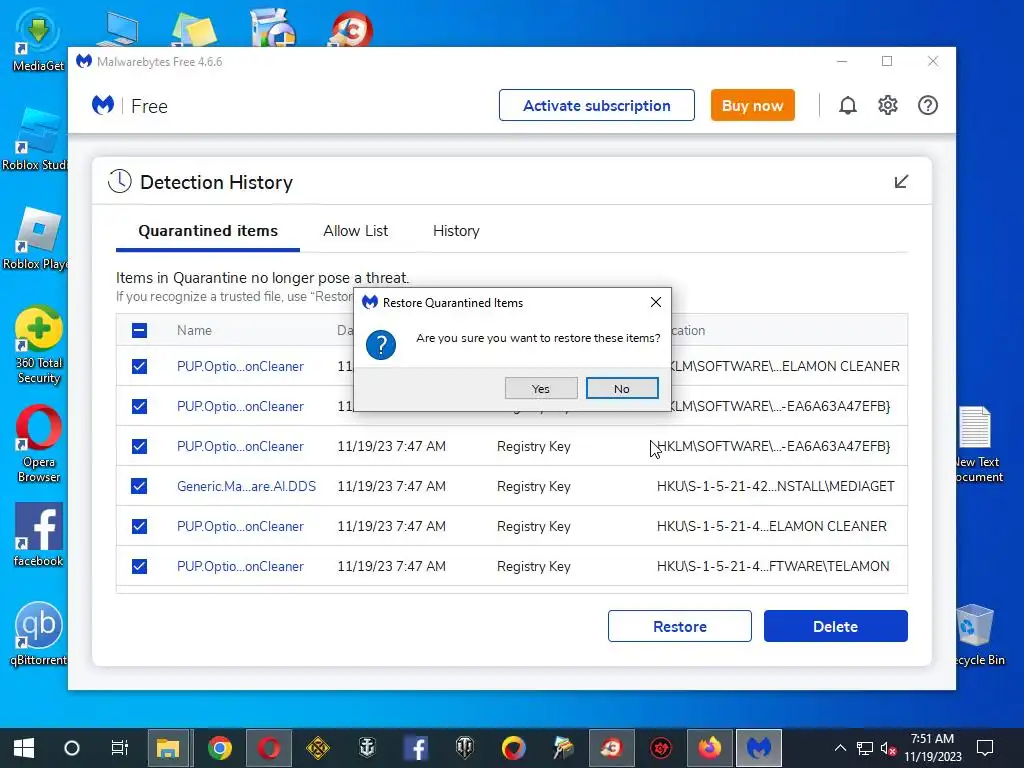Switch to Opera in the taskbar
The width and height of the screenshot is (1024, 768).
(x=268, y=748)
